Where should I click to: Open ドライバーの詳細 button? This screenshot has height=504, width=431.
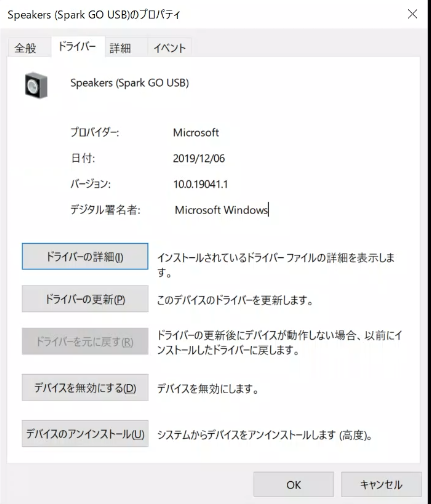85,256
